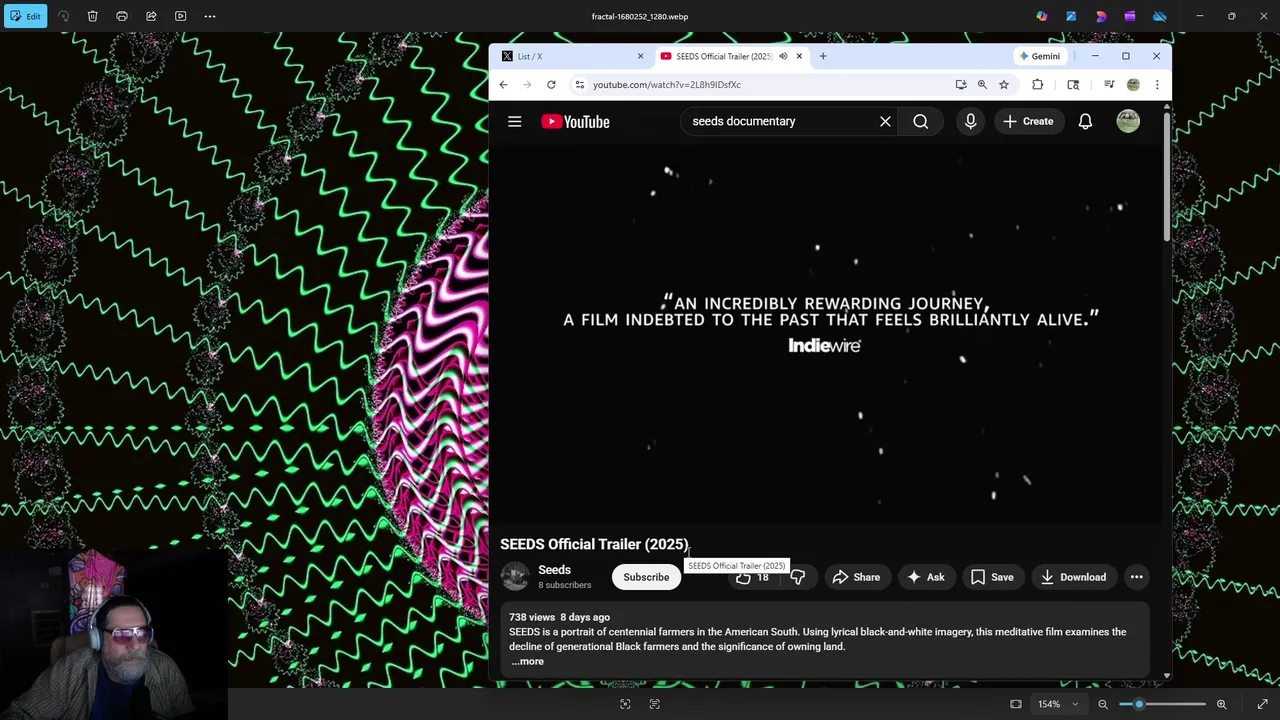Viewport: 1280px width, 720px height.
Task: Open the three-dot more menu in Photos toolbar
Action: [210, 16]
